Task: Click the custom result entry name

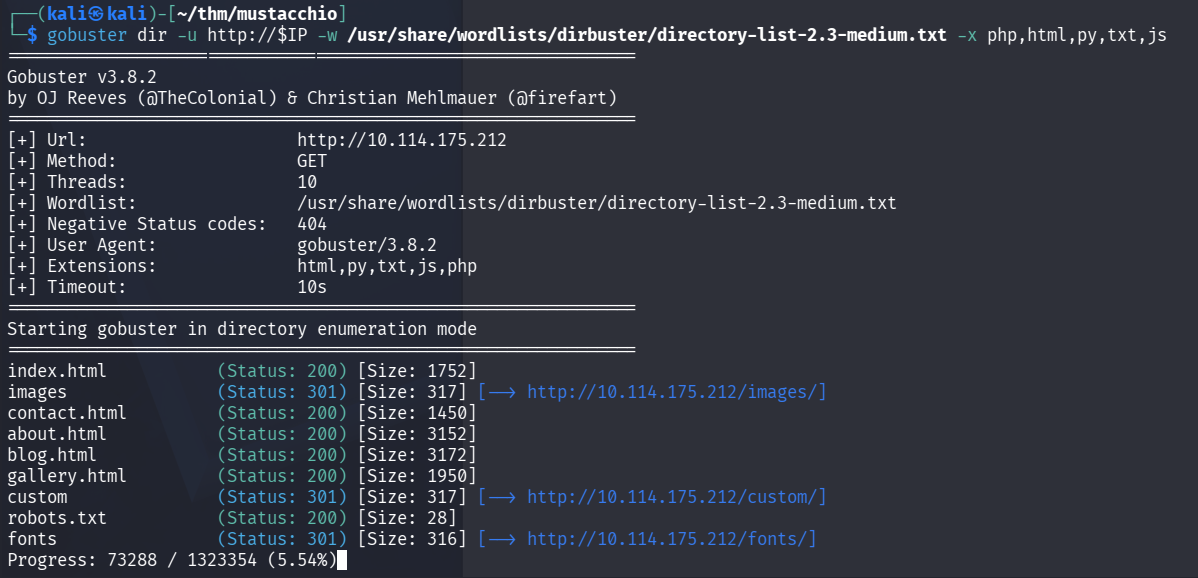Action: [37, 497]
